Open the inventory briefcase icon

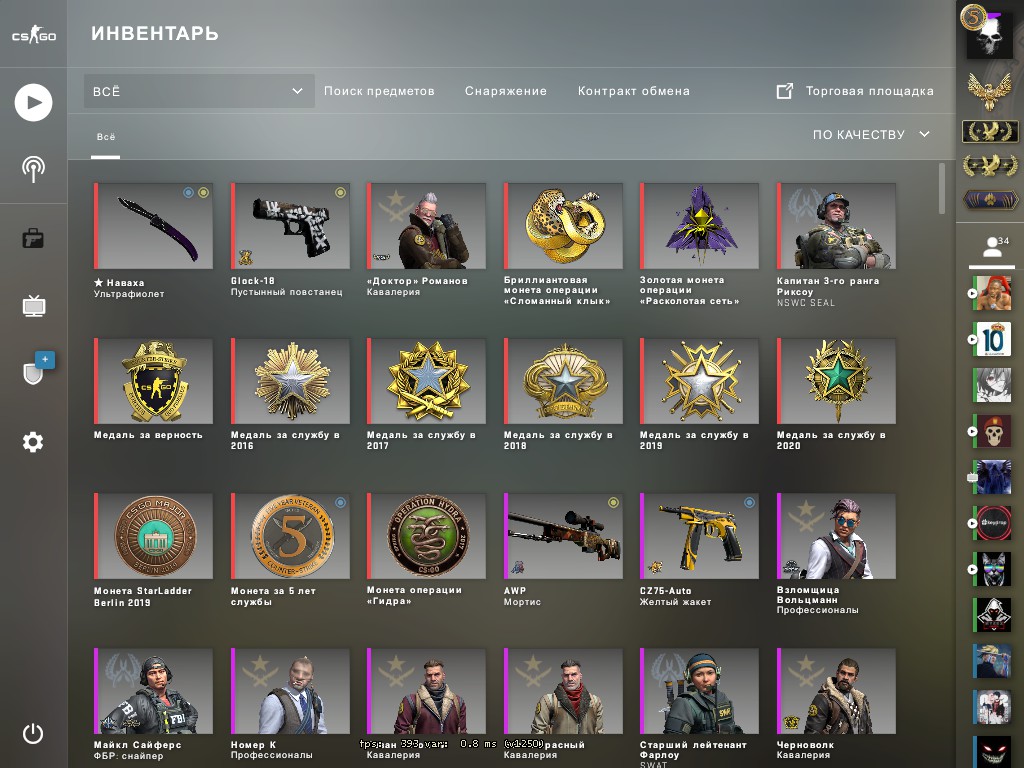pyautogui.click(x=33, y=238)
